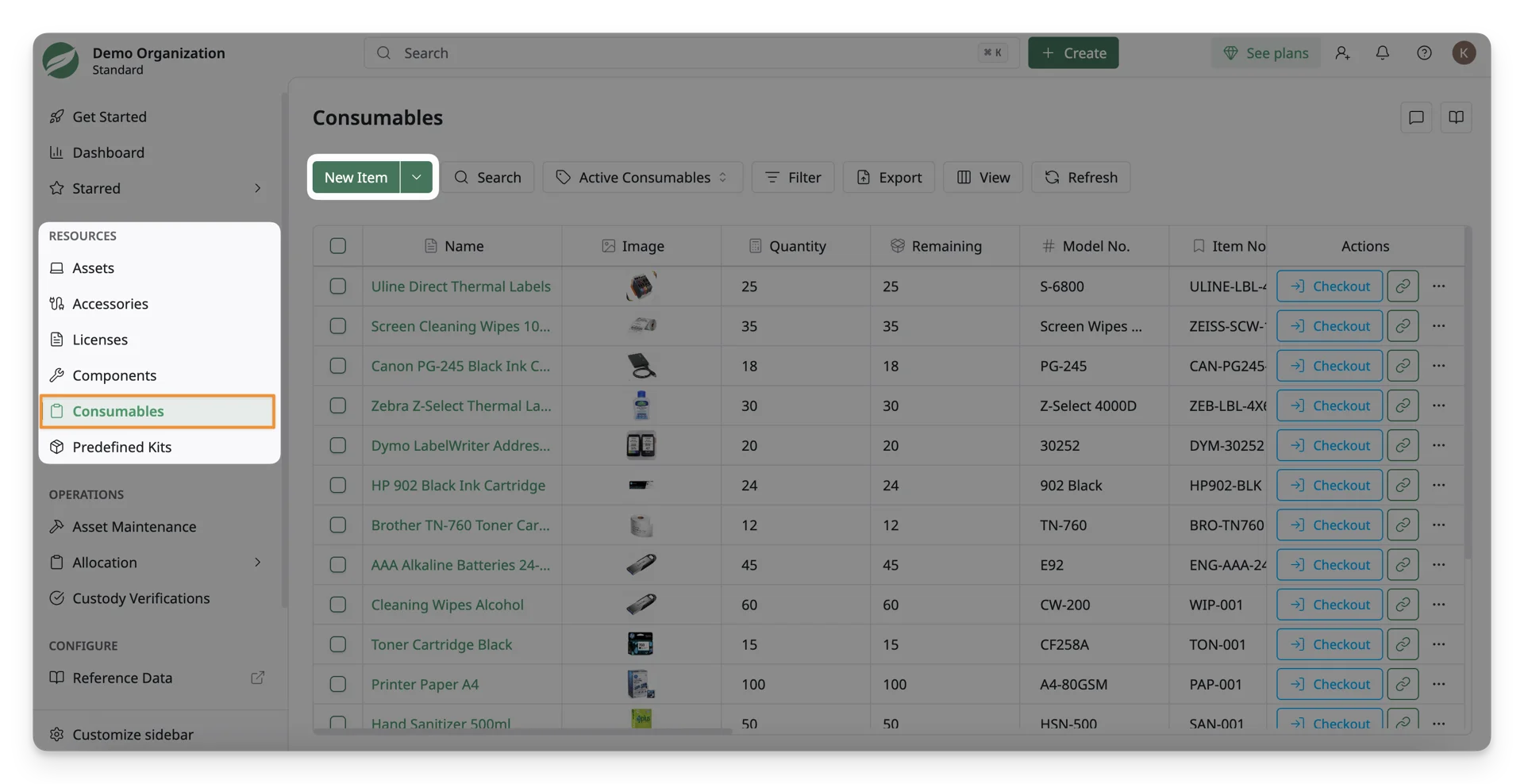Open the documentation book icon
The width and height of the screenshot is (1524, 784).
point(1456,117)
